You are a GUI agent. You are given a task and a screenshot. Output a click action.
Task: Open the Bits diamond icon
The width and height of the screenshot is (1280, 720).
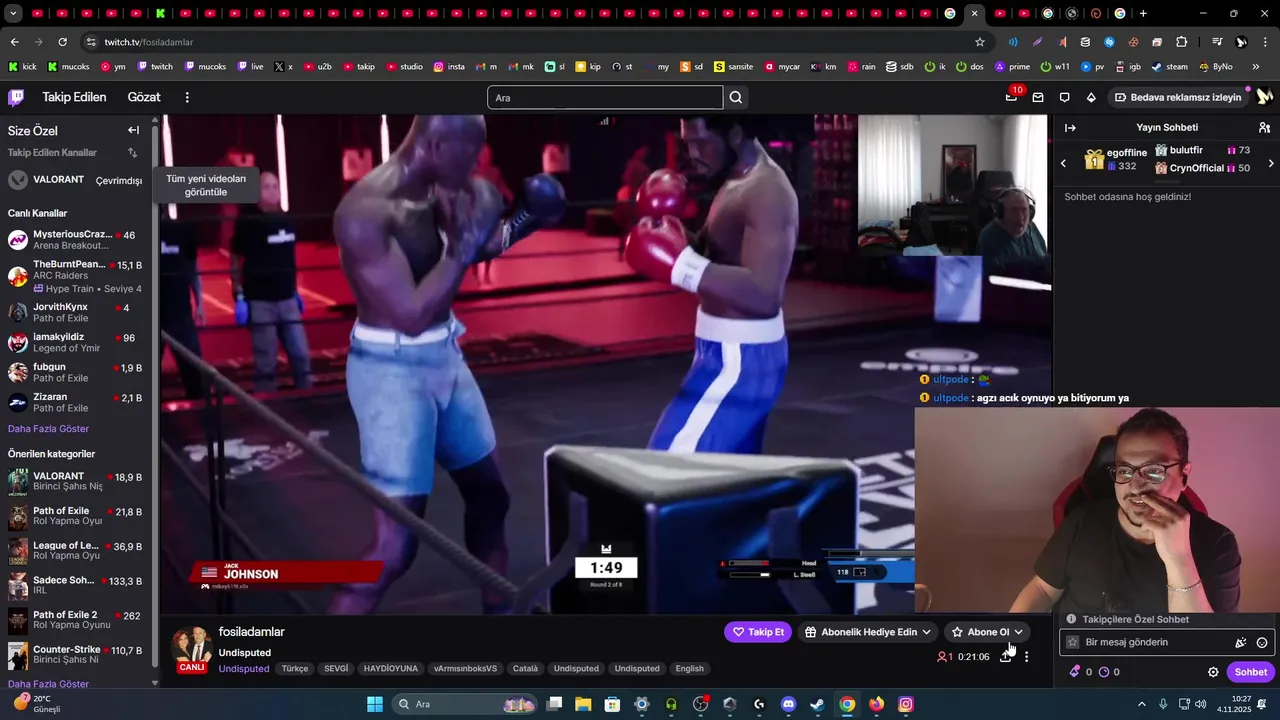[x=1091, y=97]
